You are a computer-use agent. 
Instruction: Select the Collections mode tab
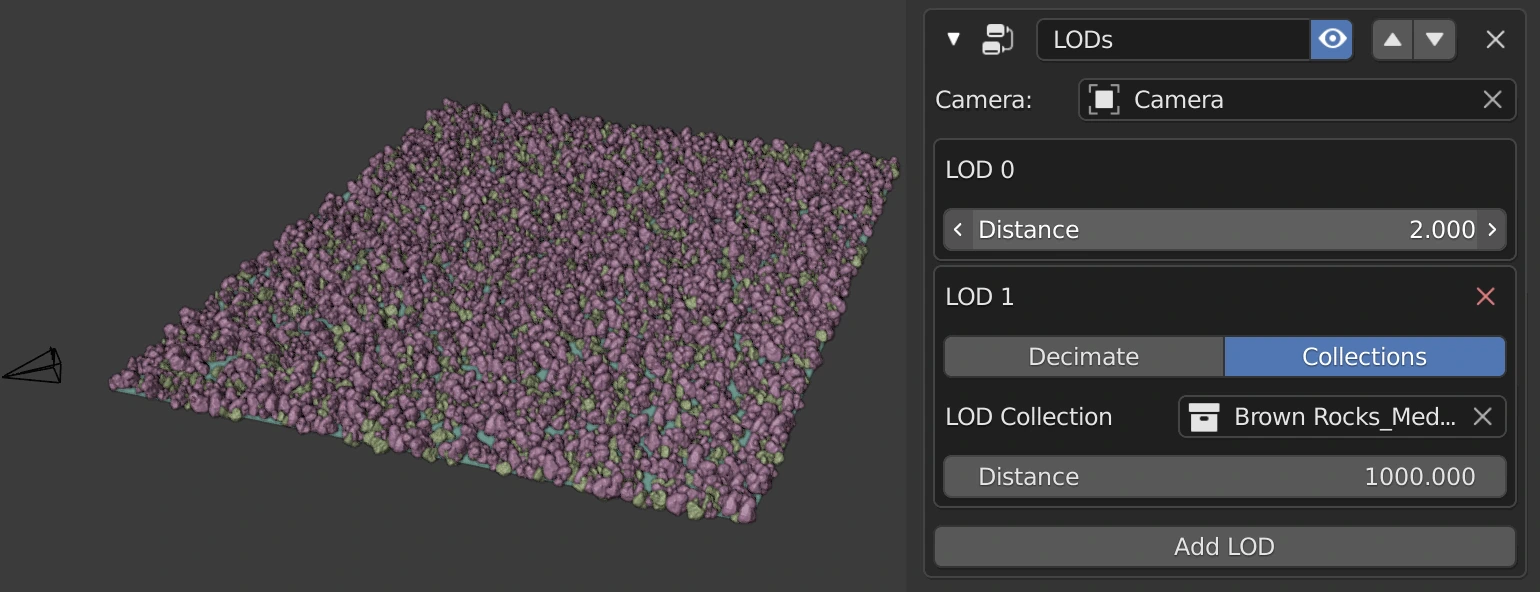coord(1364,357)
